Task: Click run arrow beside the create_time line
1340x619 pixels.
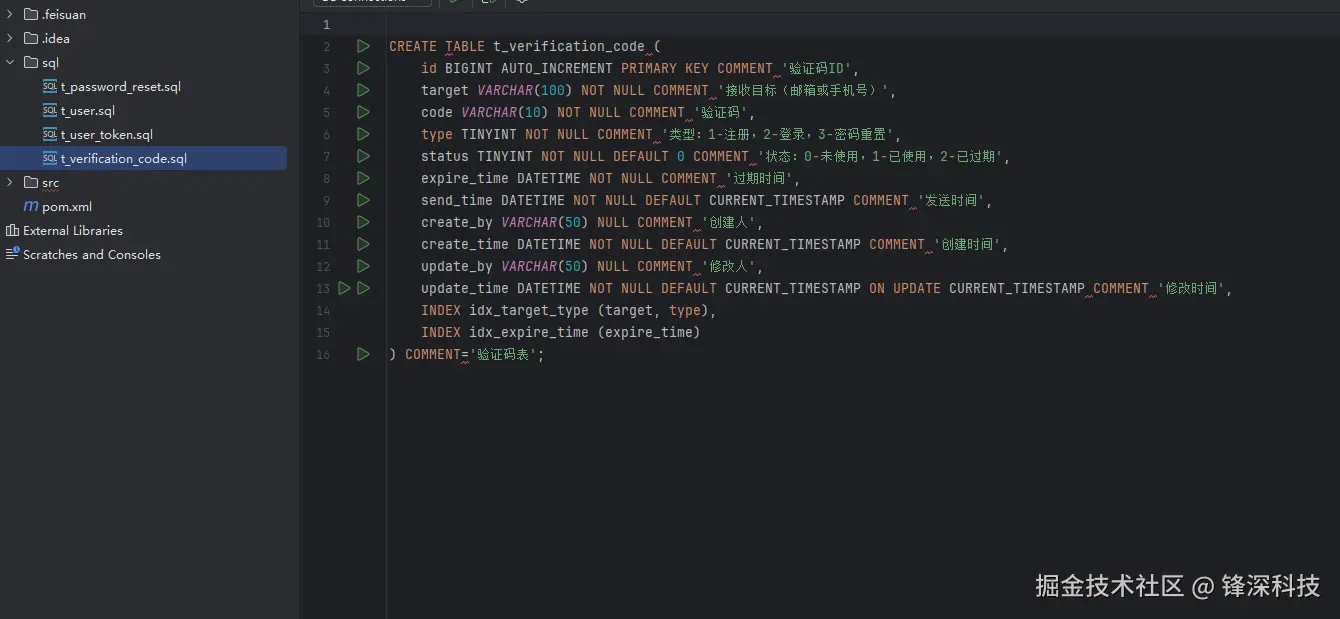Action: click(363, 244)
